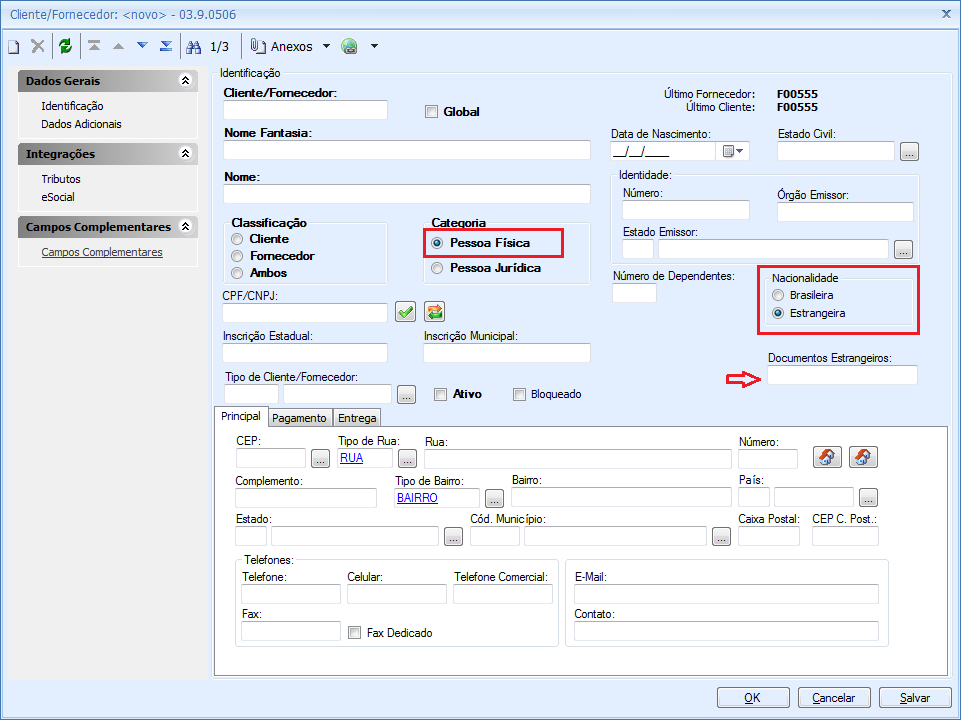
Task: Open the Tipo de Cliente/Fornecedor lookup button
Action: [x=406, y=394]
